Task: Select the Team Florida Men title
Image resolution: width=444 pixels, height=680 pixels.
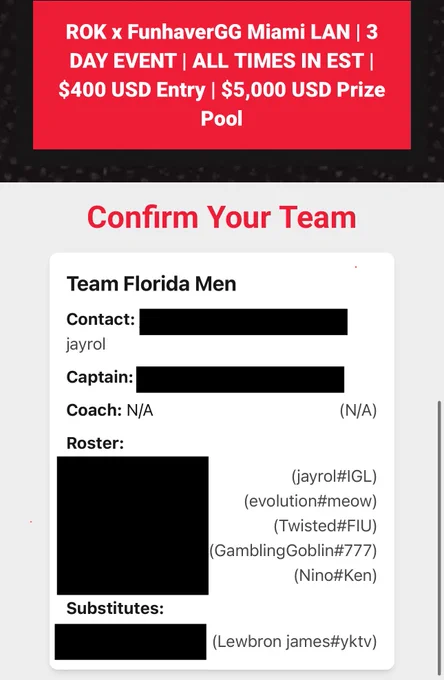Action: click(x=151, y=284)
